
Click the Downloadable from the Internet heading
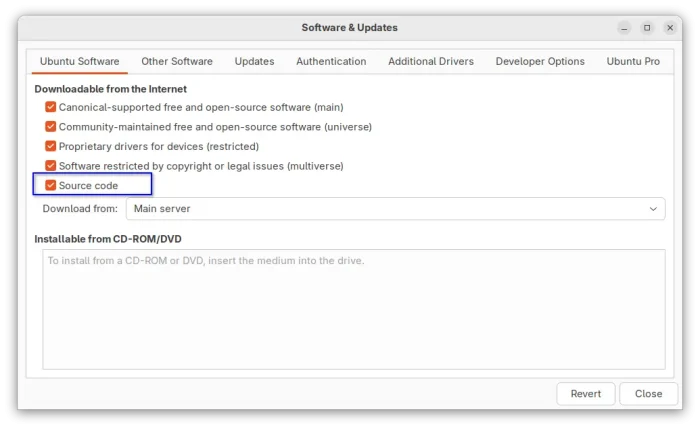pos(111,89)
